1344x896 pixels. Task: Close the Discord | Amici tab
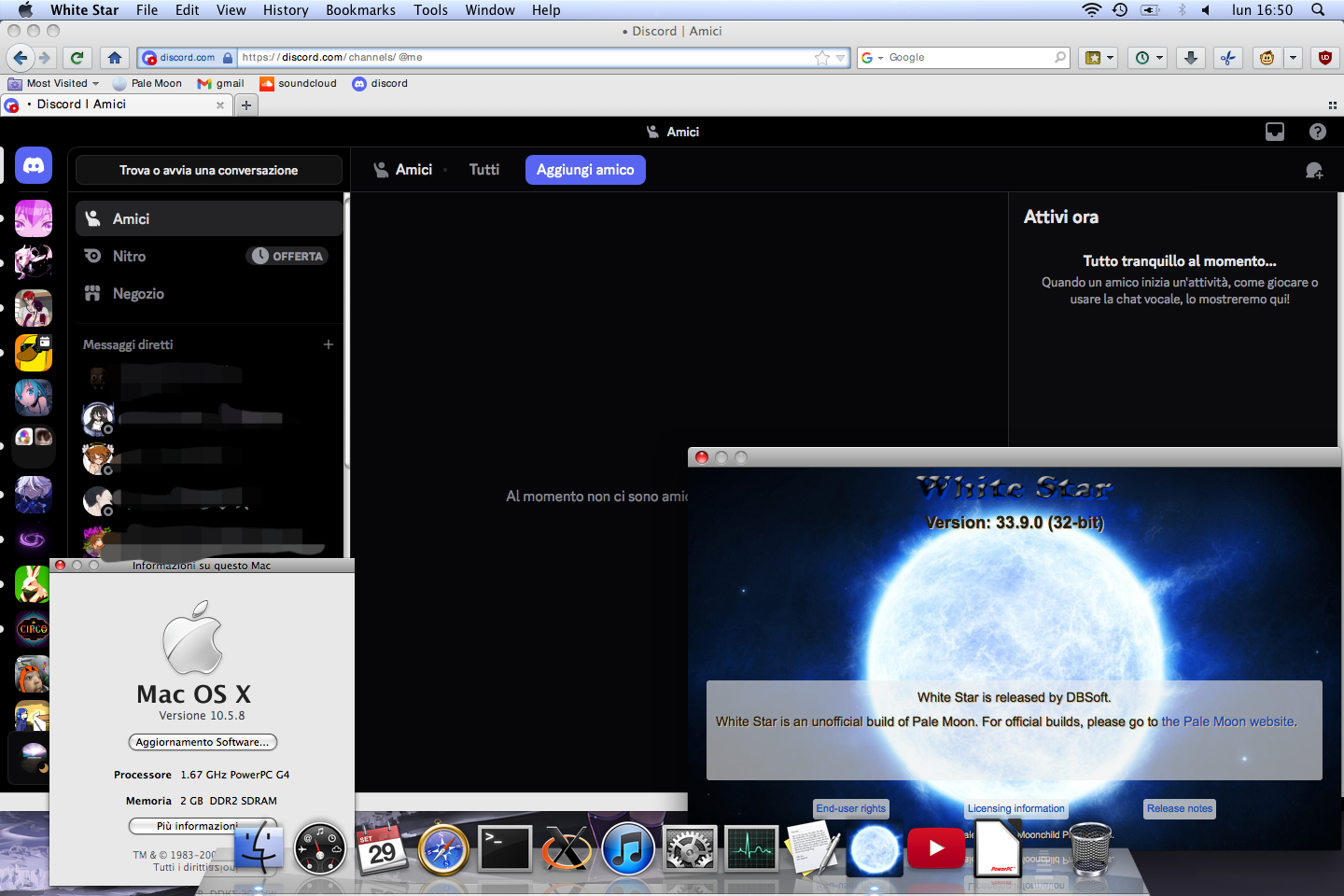pos(220,105)
